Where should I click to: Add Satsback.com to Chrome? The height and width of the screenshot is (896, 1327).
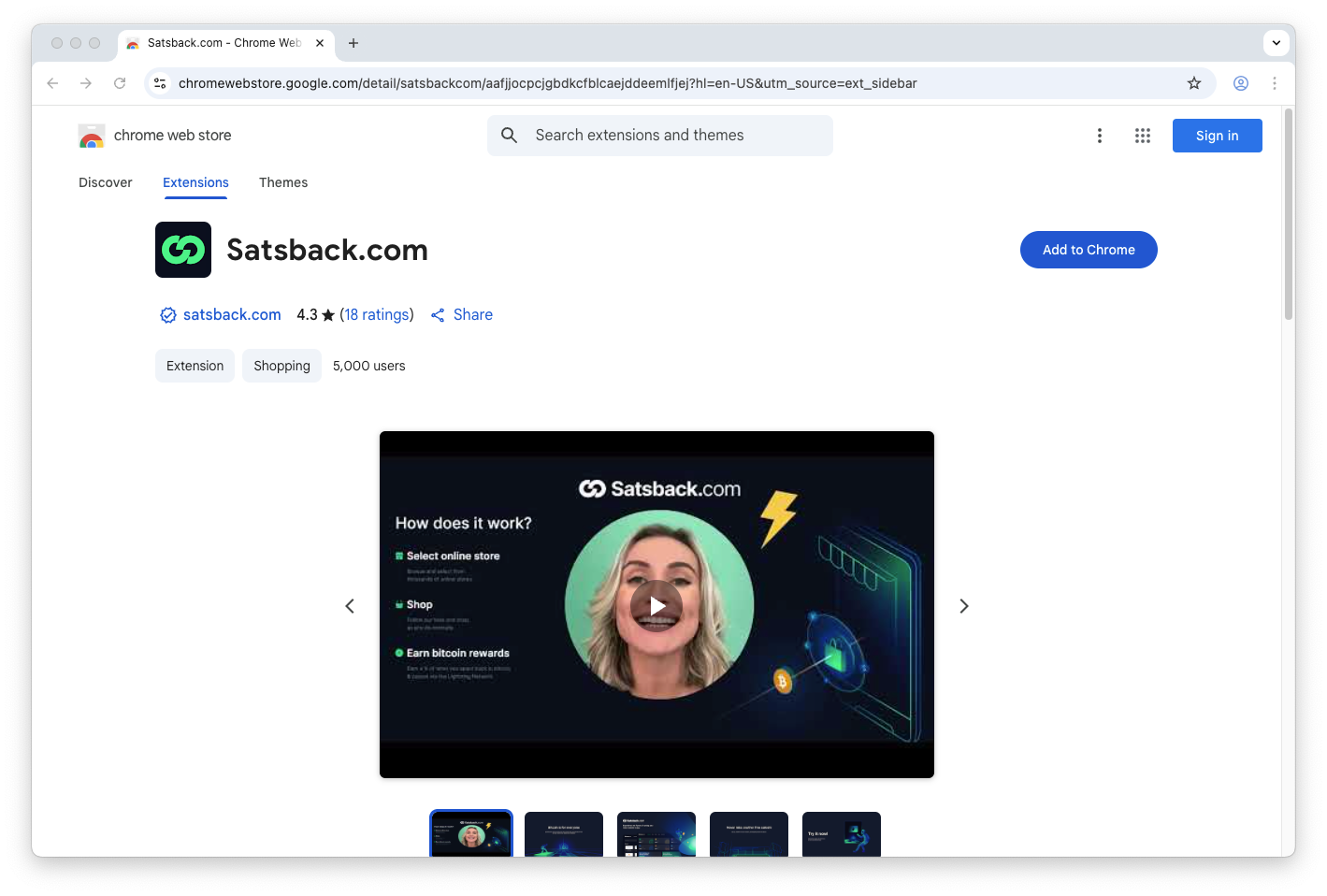tap(1089, 250)
